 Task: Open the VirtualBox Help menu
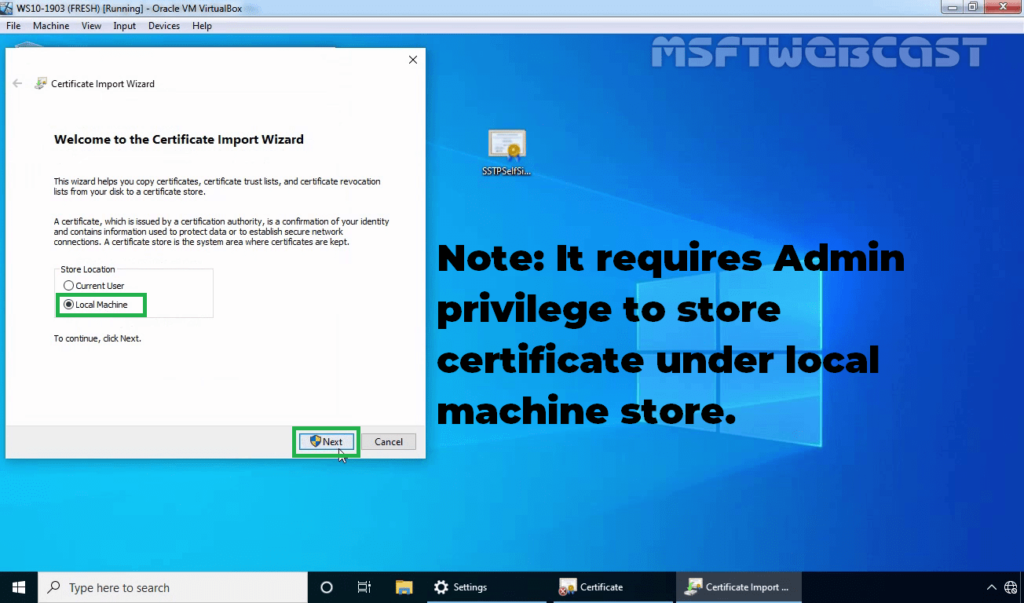(202, 25)
